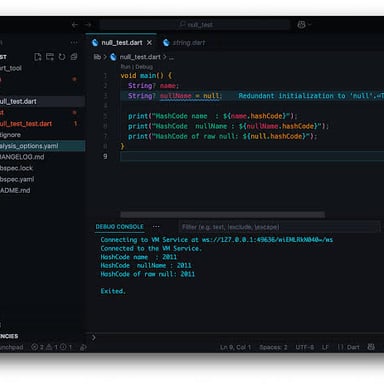Click the status bar icon after problem counts
The height and width of the screenshot is (384, 384).
83,347
